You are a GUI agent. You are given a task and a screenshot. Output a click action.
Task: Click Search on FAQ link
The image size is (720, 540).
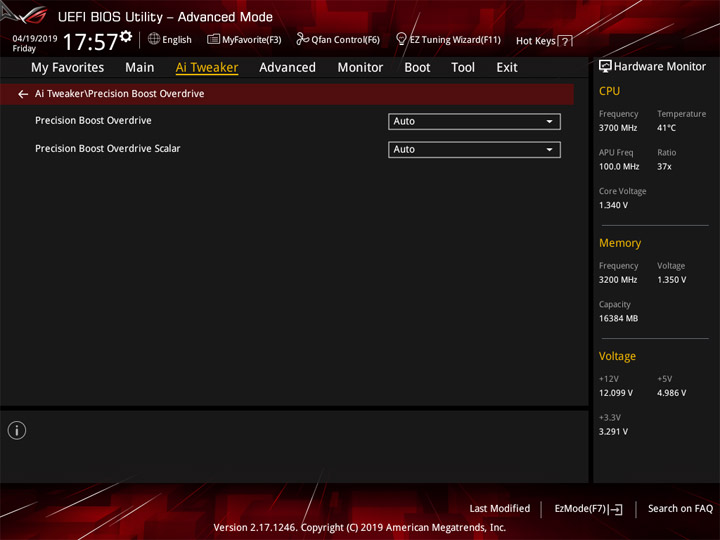tap(680, 508)
